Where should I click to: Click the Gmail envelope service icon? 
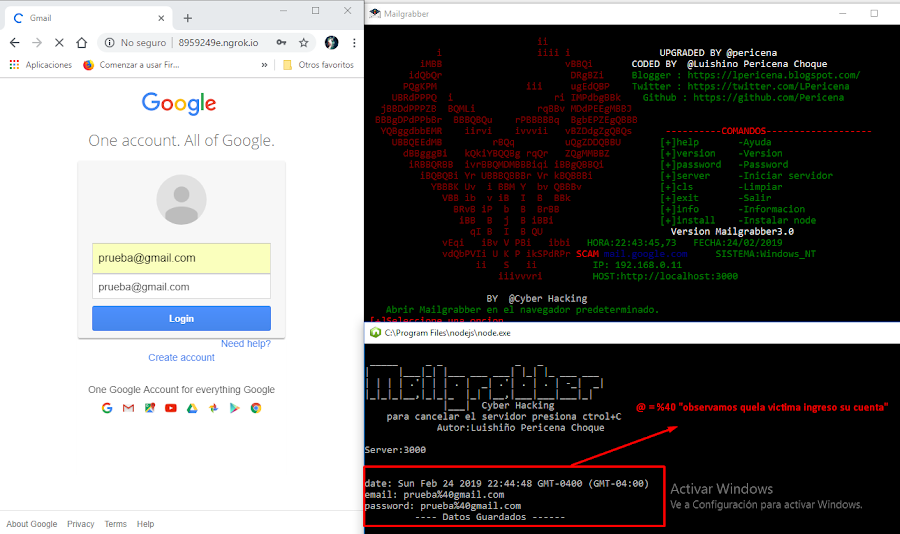pos(128,408)
